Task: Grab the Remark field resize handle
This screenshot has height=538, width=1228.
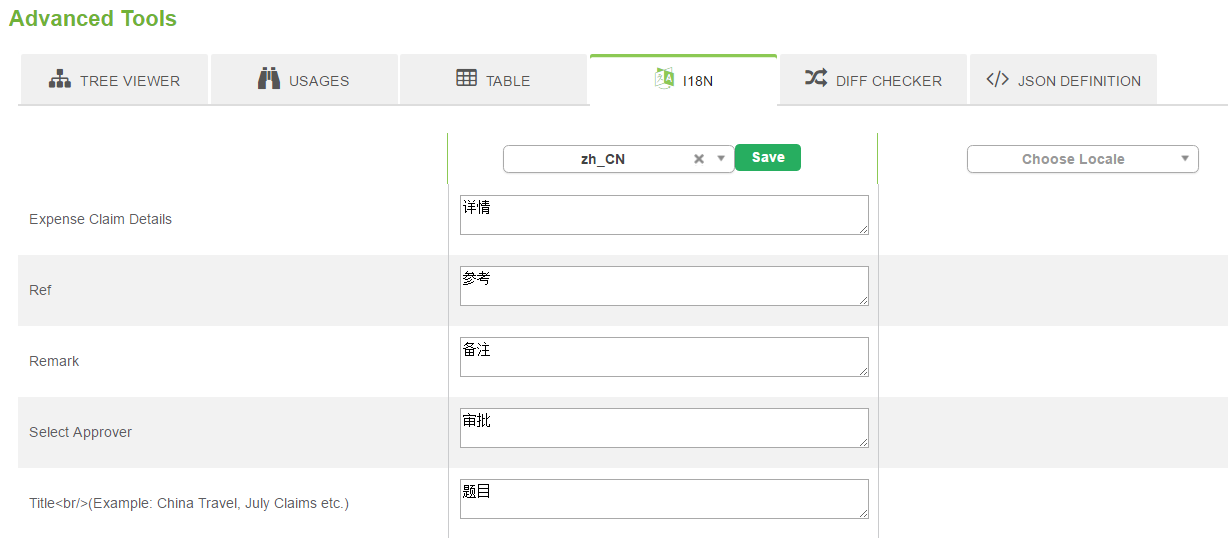Action: click(863, 371)
